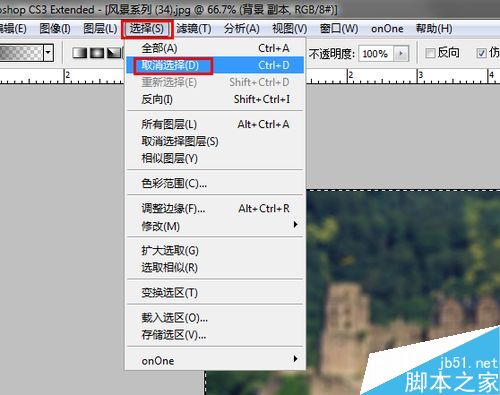500x395 pixels.
Task: Choose 选取相似(R) entry
Action: 215,268
